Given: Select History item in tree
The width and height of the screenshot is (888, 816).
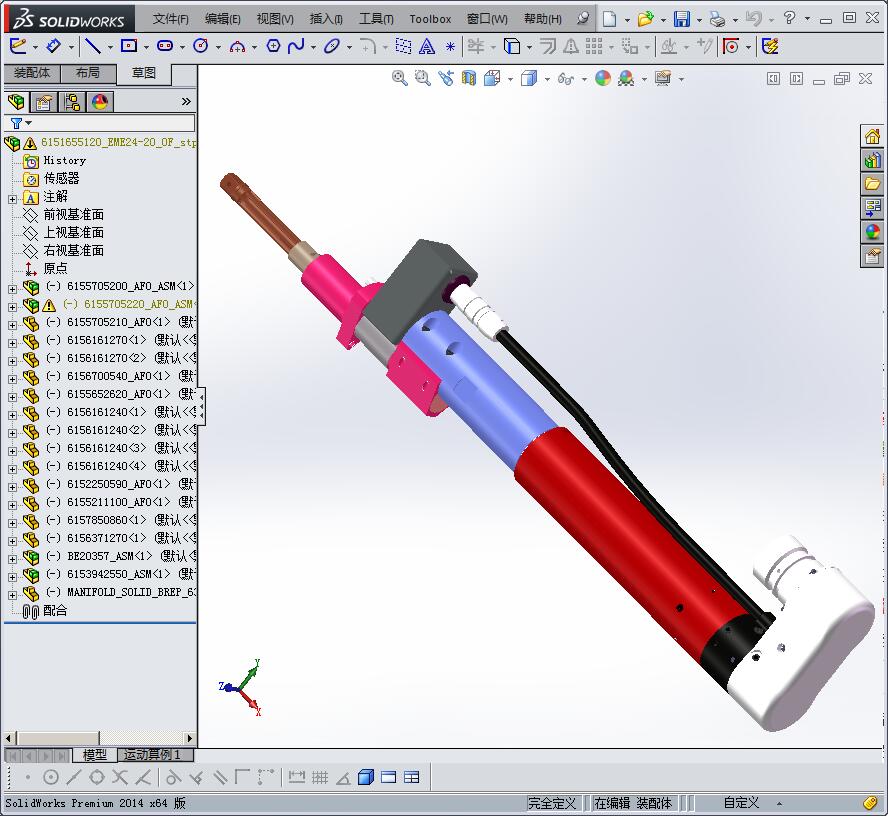Looking at the screenshot, I should [x=65, y=160].
